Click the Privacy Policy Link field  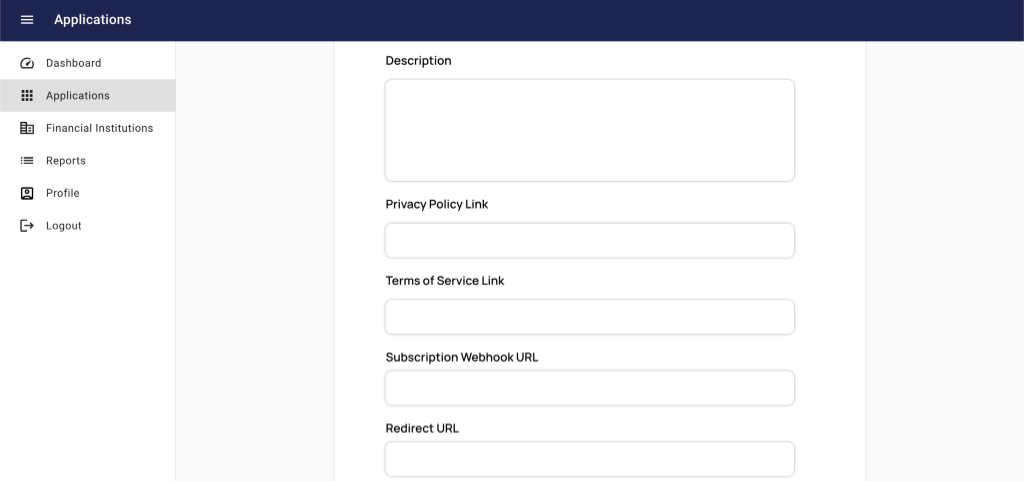point(590,241)
